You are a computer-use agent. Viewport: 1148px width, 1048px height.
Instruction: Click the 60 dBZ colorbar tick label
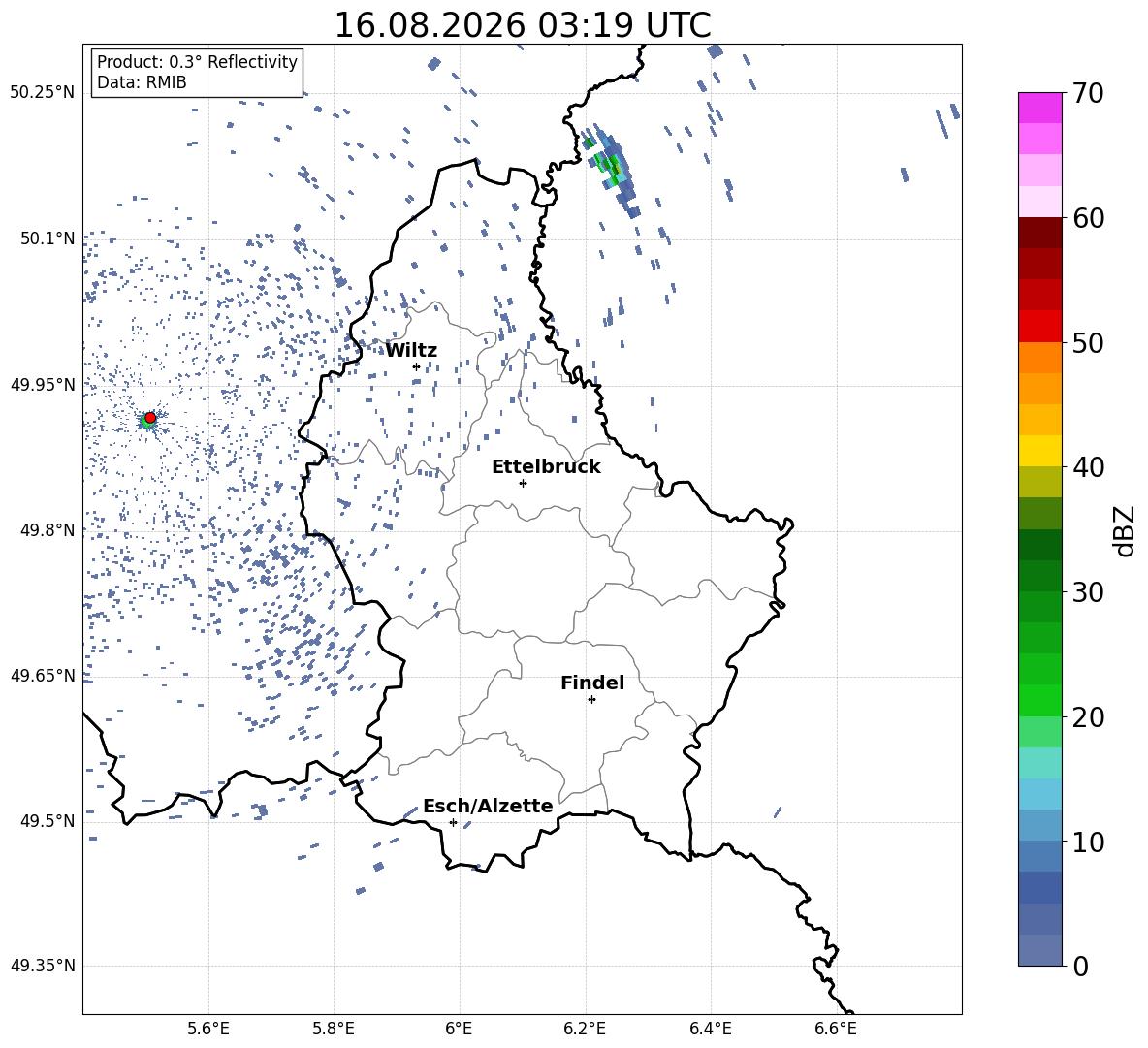1088,218
